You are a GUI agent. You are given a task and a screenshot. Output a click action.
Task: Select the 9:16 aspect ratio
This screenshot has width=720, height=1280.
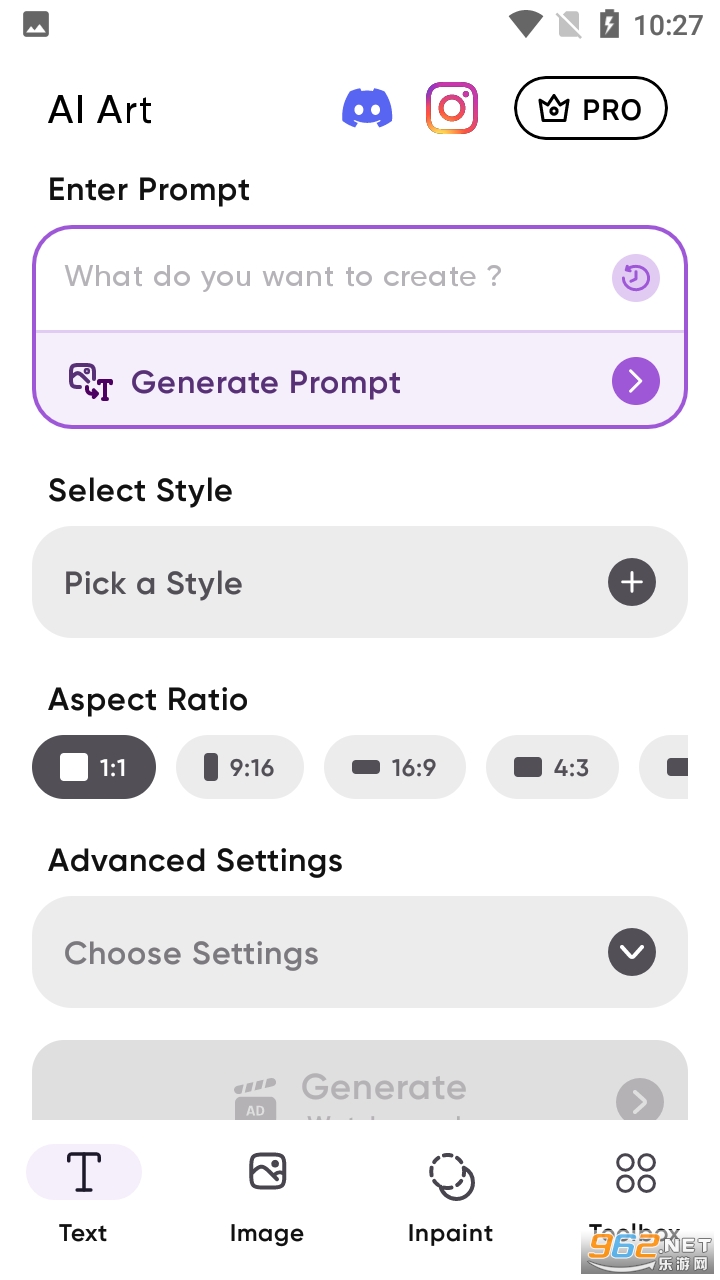pyautogui.click(x=239, y=767)
